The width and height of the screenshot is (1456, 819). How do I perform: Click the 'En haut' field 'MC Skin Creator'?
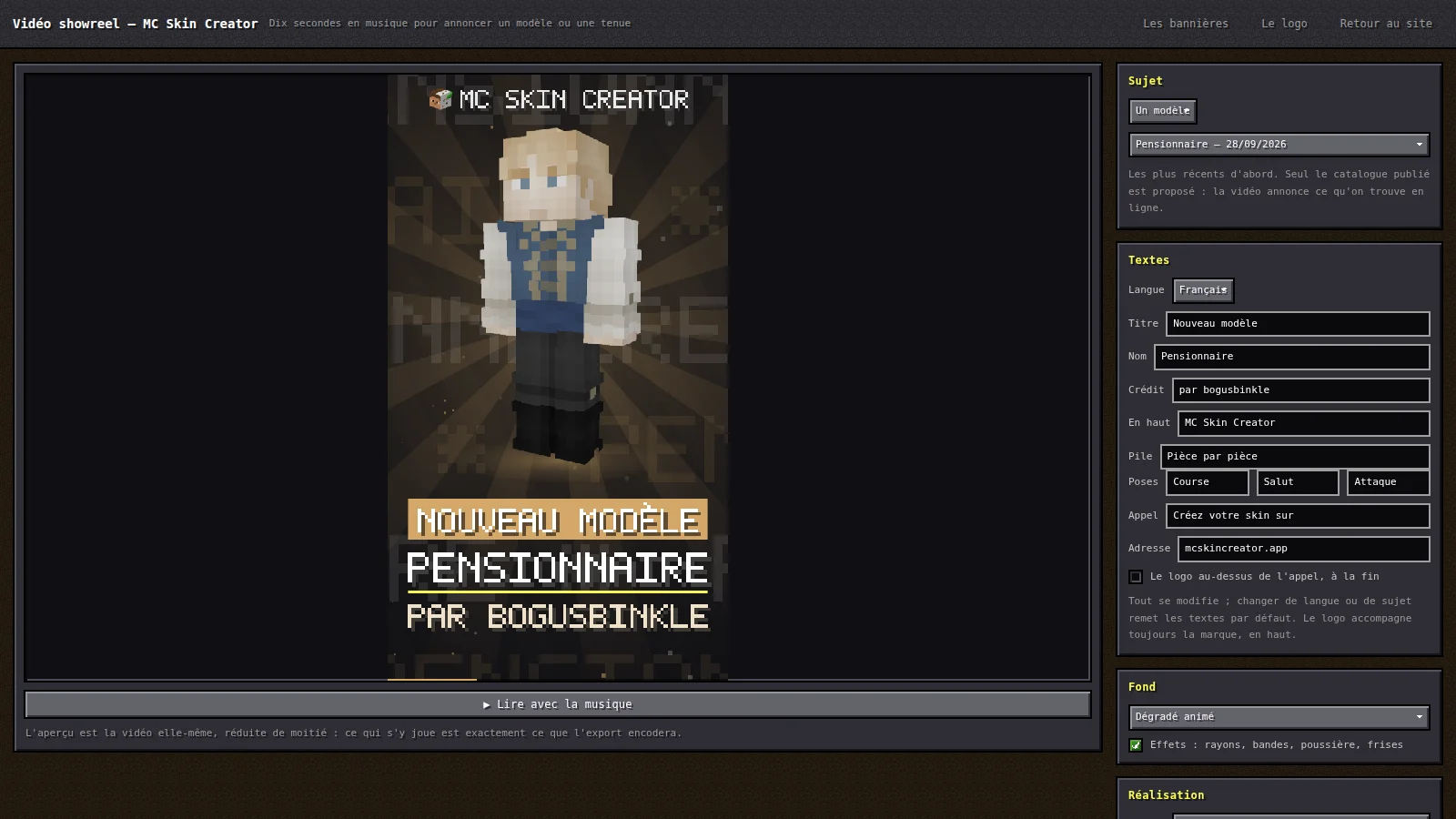click(1303, 423)
